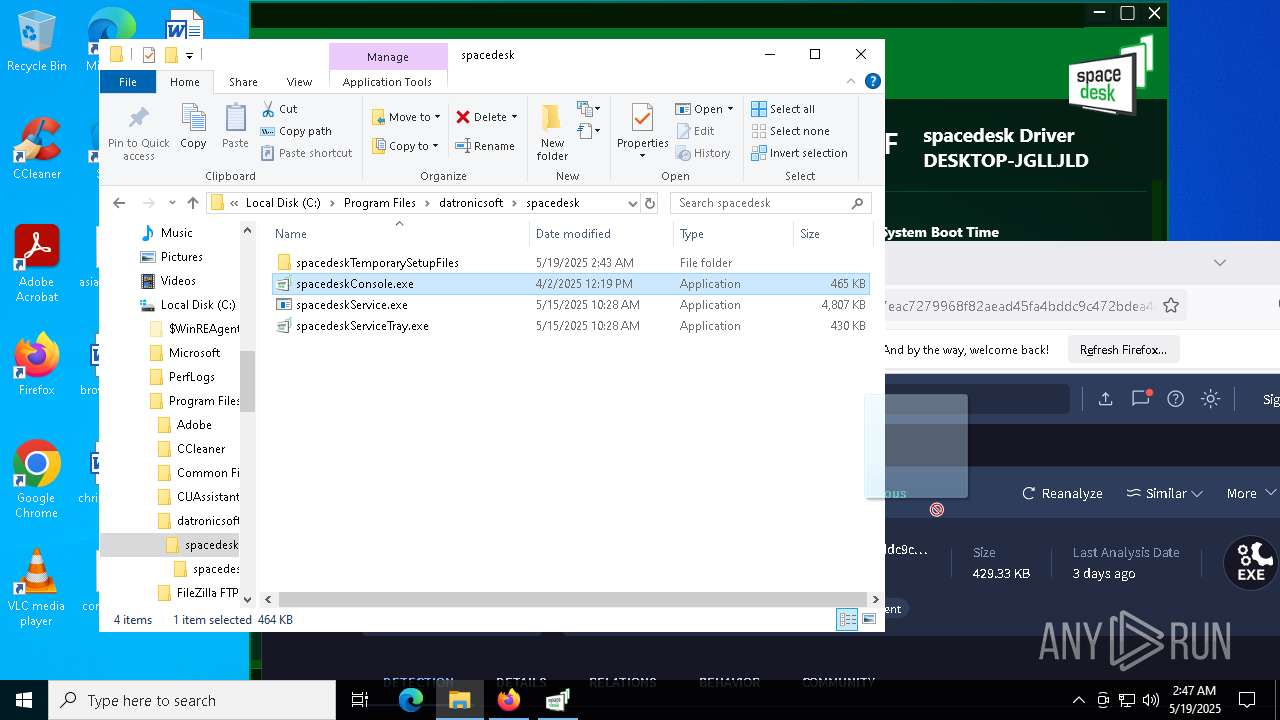The width and height of the screenshot is (1280, 720).
Task: Open Task View on taskbar
Action: [360, 700]
